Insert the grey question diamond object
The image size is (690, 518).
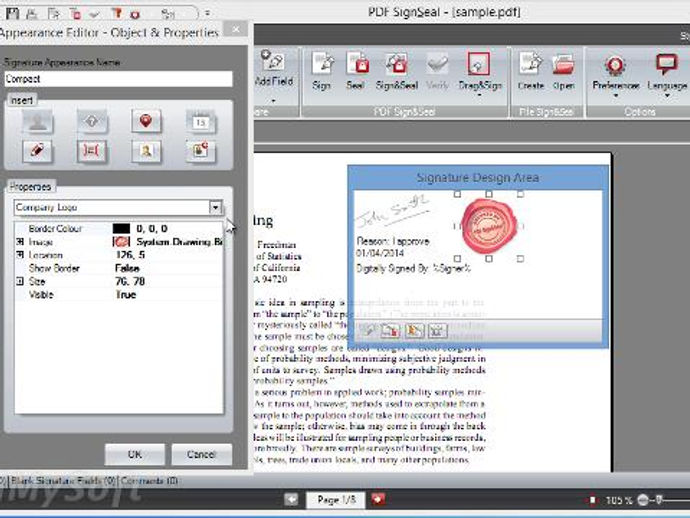point(92,121)
